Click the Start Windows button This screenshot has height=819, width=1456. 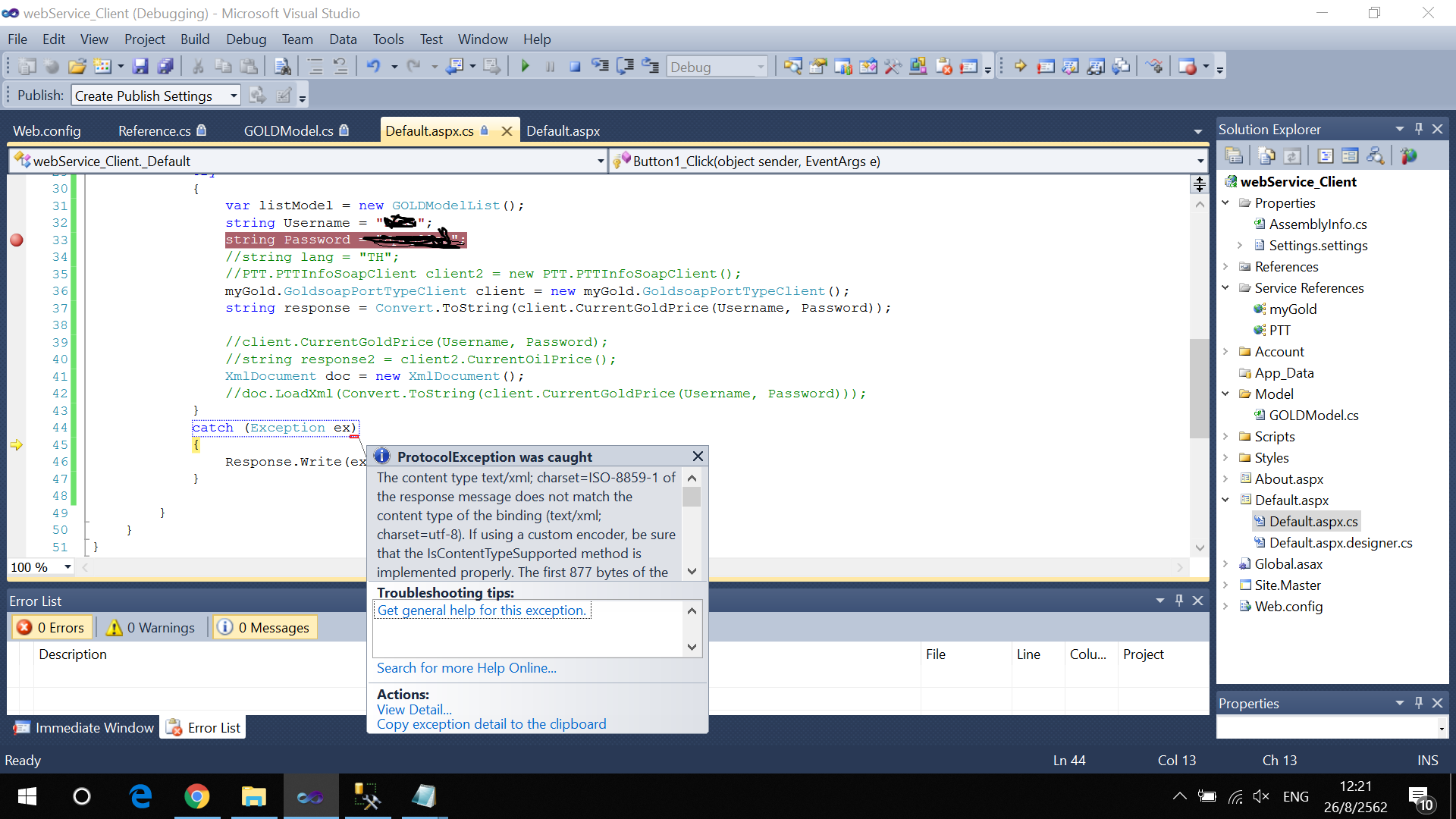[27, 796]
